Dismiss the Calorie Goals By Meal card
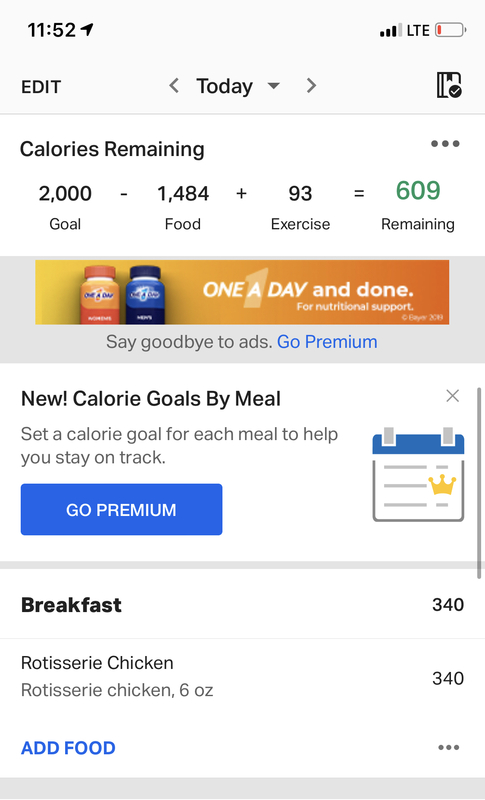Viewport: 485px width, 800px height. point(452,396)
